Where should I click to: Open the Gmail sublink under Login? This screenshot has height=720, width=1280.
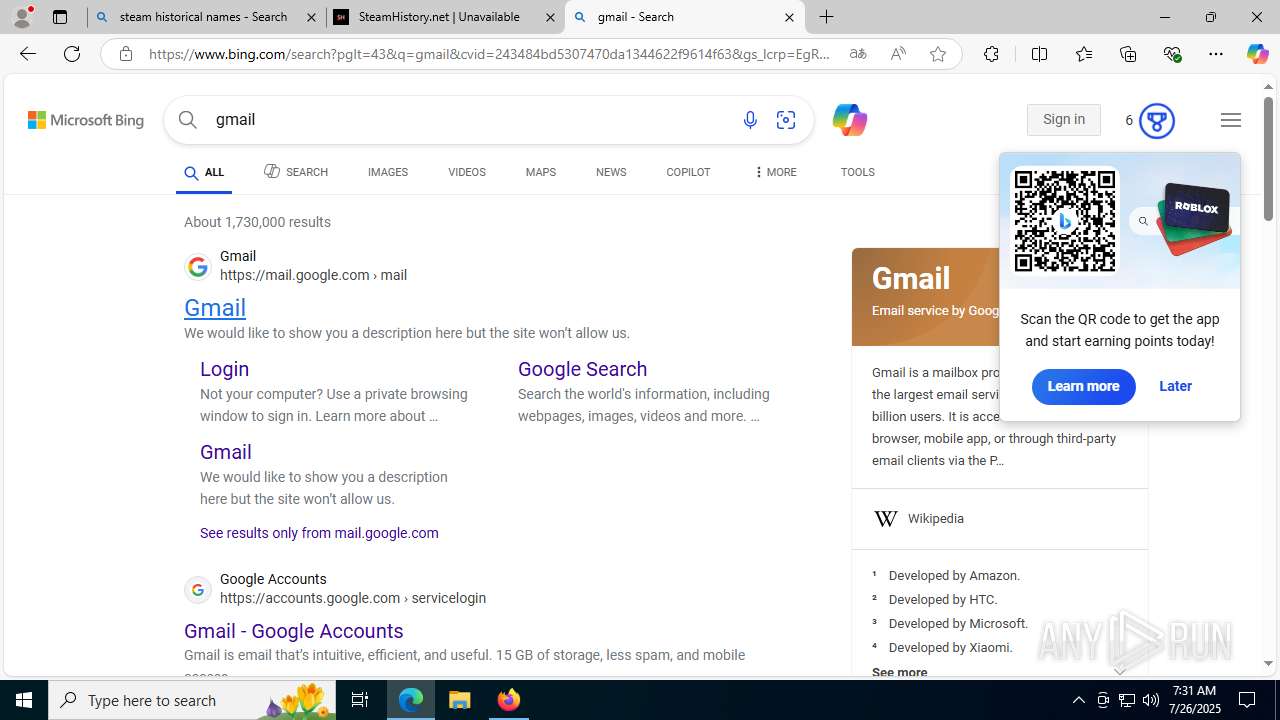(226, 452)
